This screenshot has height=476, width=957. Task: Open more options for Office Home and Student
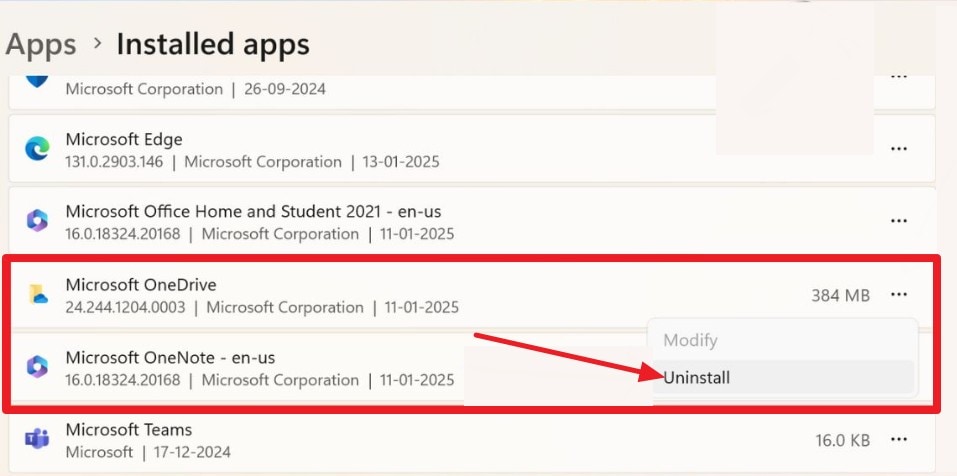pyautogui.click(x=898, y=221)
